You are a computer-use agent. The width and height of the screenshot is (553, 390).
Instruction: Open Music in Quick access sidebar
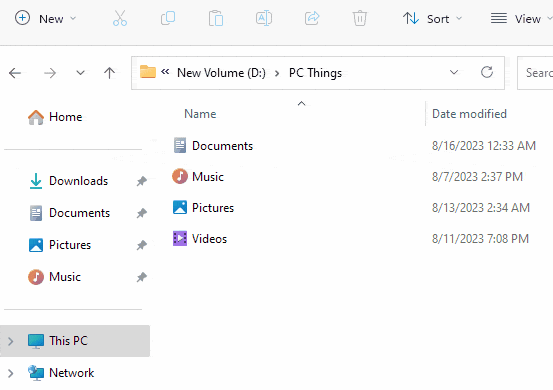65,277
